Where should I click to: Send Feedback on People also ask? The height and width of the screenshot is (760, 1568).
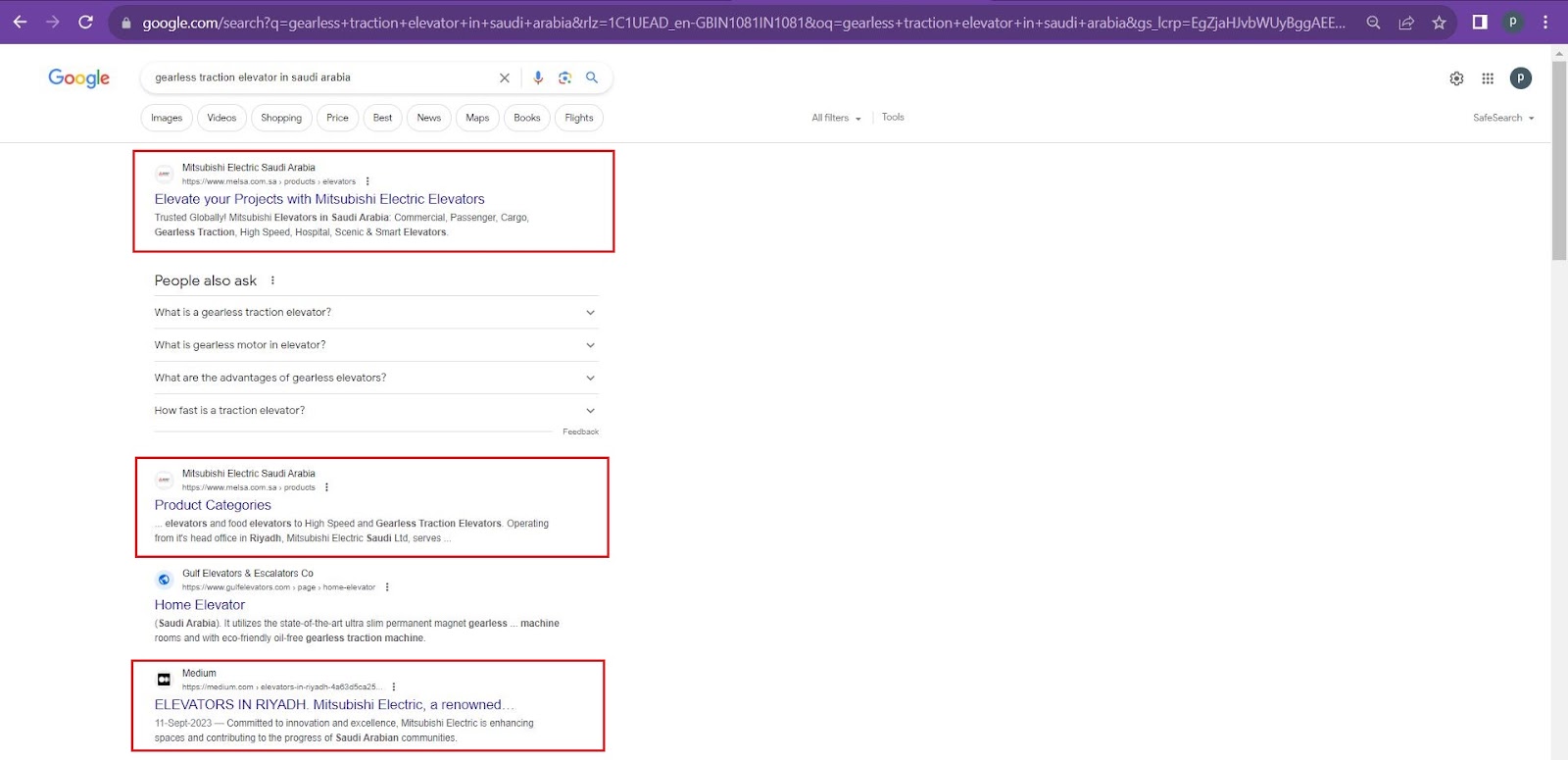(x=580, y=431)
